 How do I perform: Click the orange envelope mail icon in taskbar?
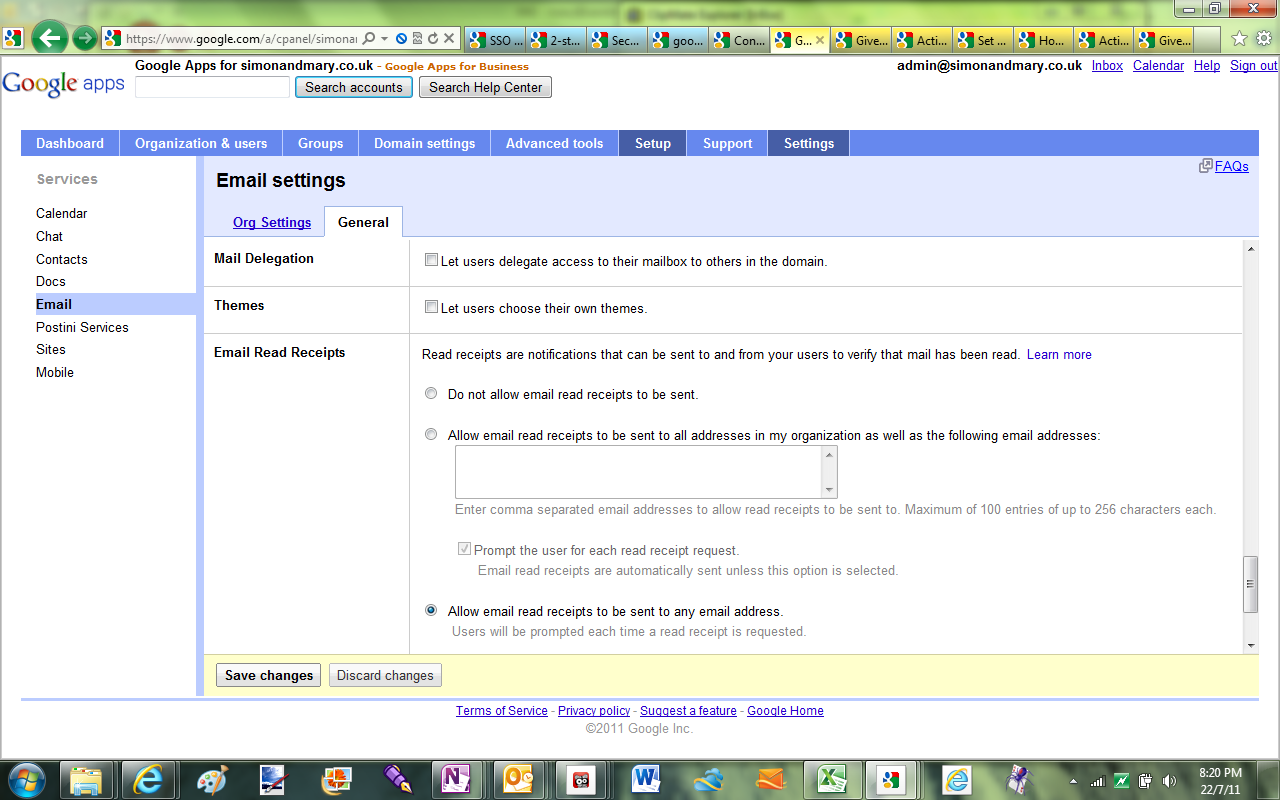pyautogui.click(x=770, y=779)
